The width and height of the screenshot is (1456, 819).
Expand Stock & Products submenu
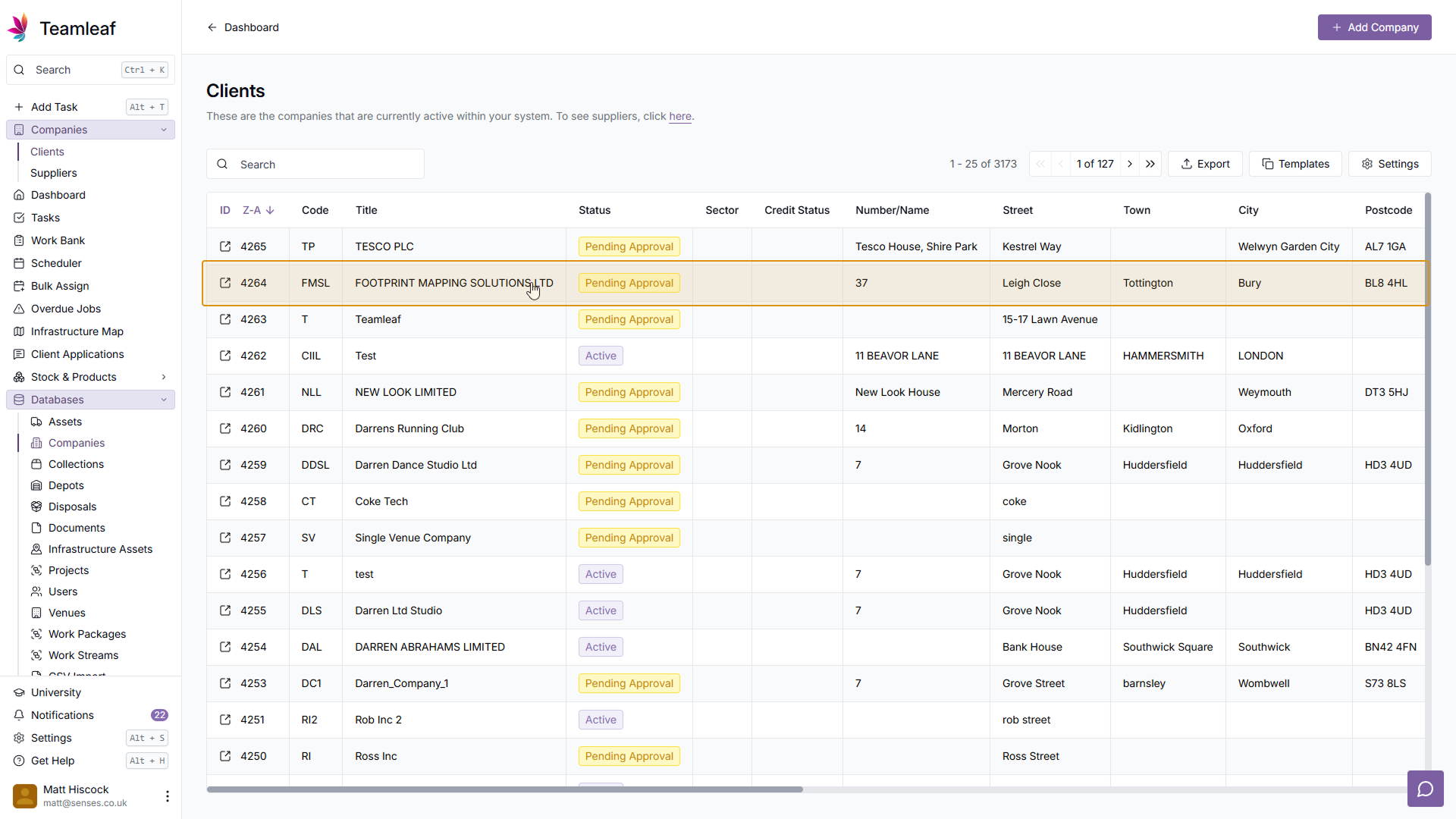click(x=164, y=377)
